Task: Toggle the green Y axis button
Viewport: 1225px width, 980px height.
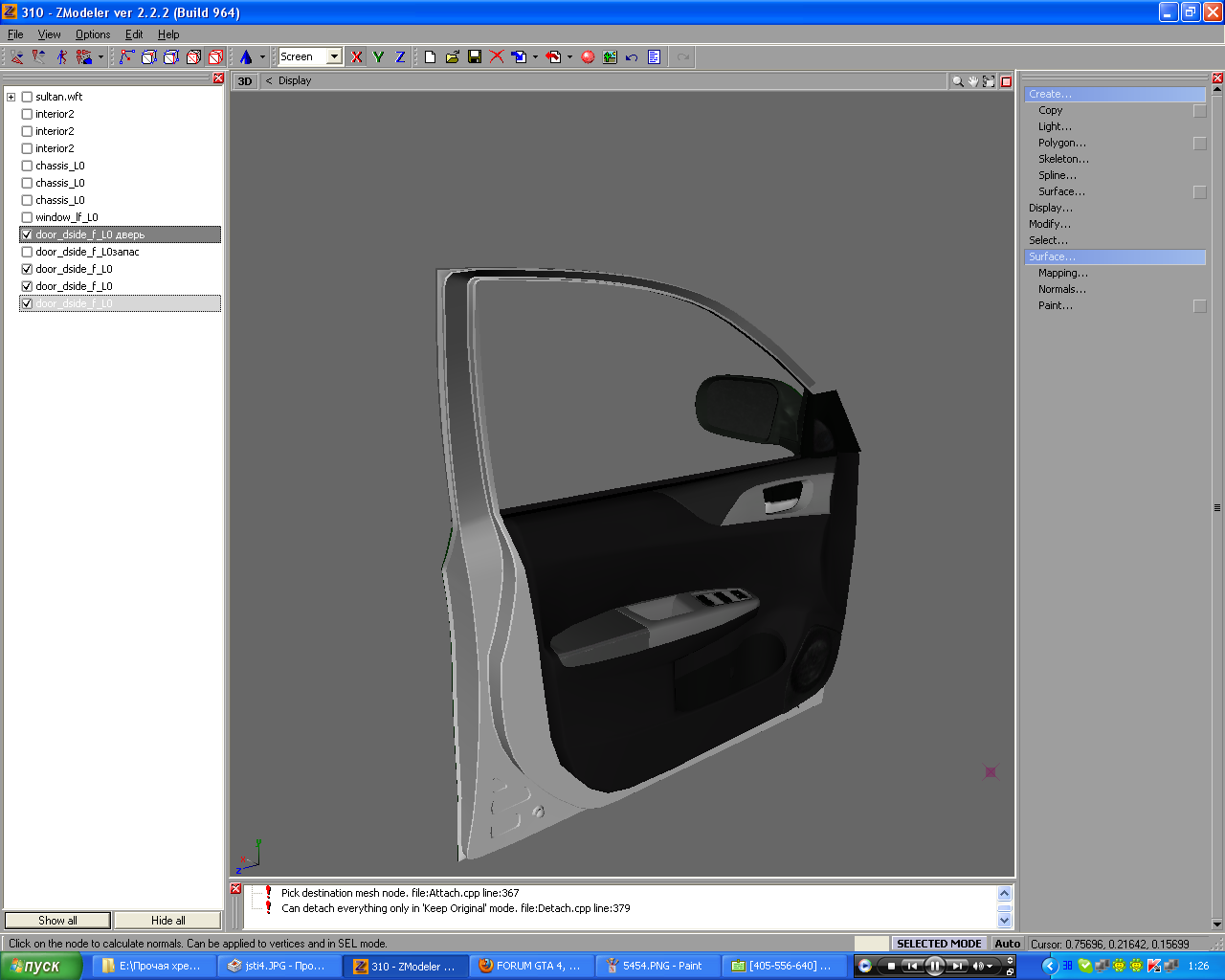Action: 378,57
